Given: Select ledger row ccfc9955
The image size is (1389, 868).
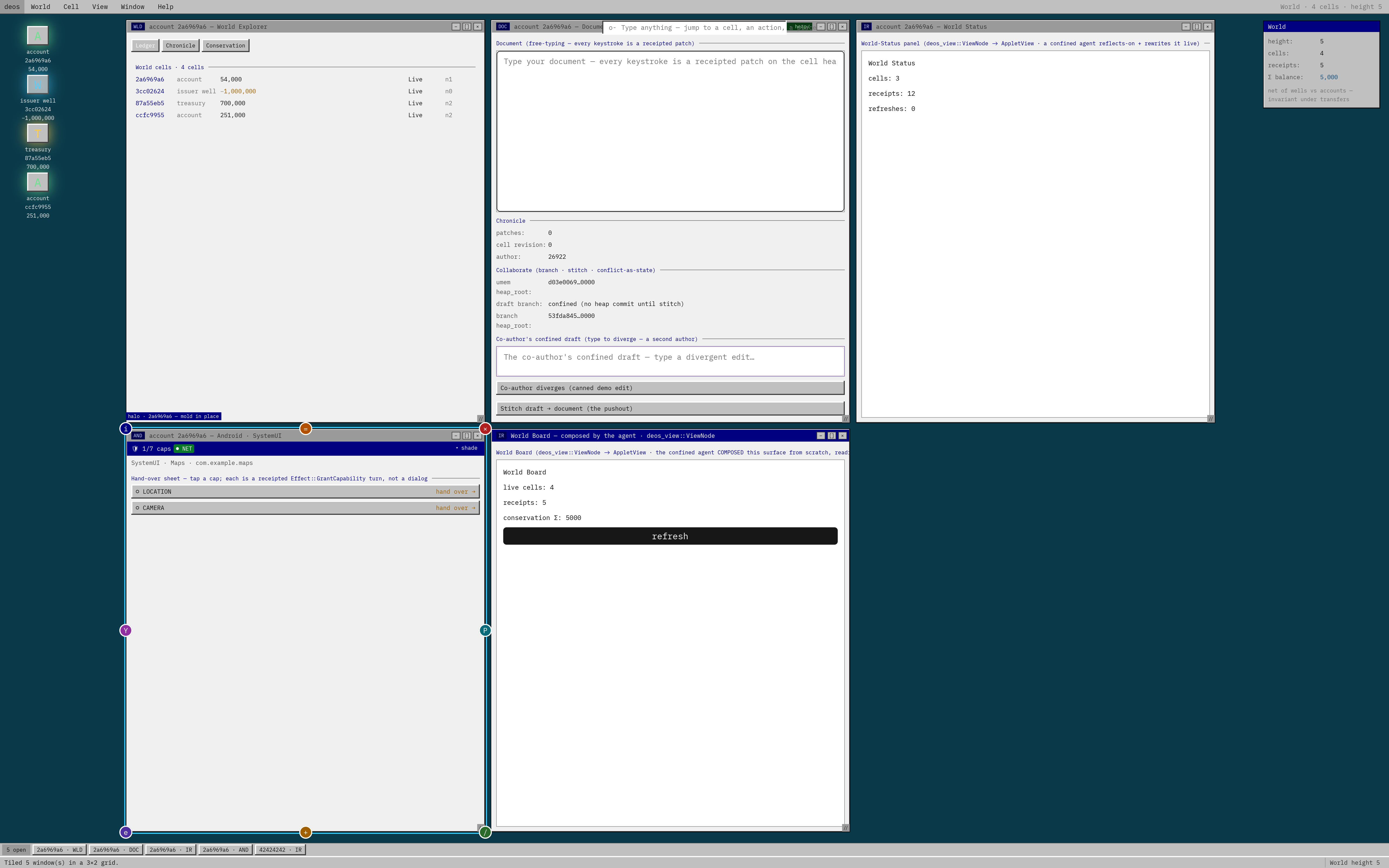Looking at the screenshot, I should click(x=305, y=115).
